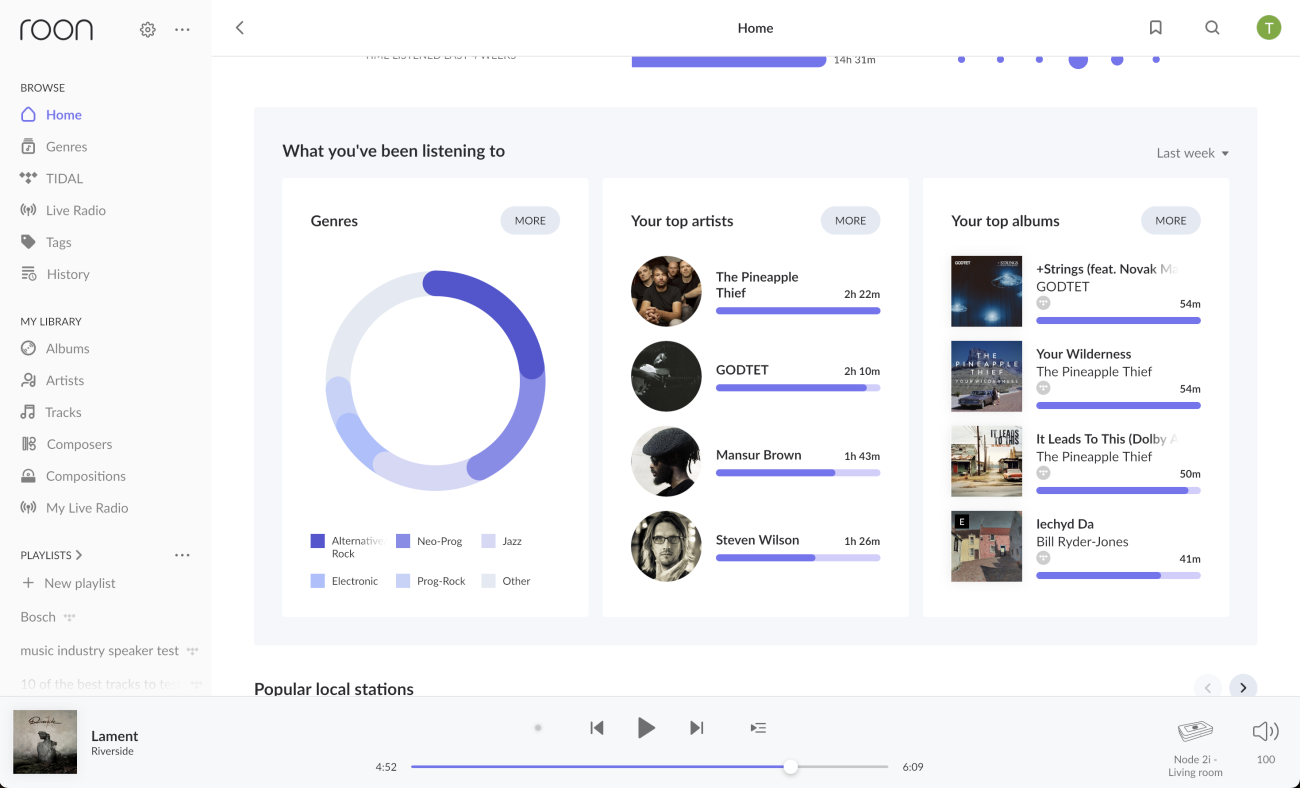Open the Last week period dropdown
The image size is (1300, 788).
[x=1192, y=153]
